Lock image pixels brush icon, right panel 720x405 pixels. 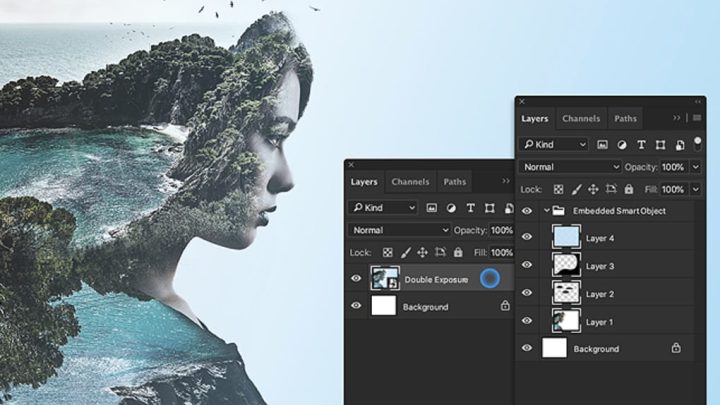[x=576, y=189]
